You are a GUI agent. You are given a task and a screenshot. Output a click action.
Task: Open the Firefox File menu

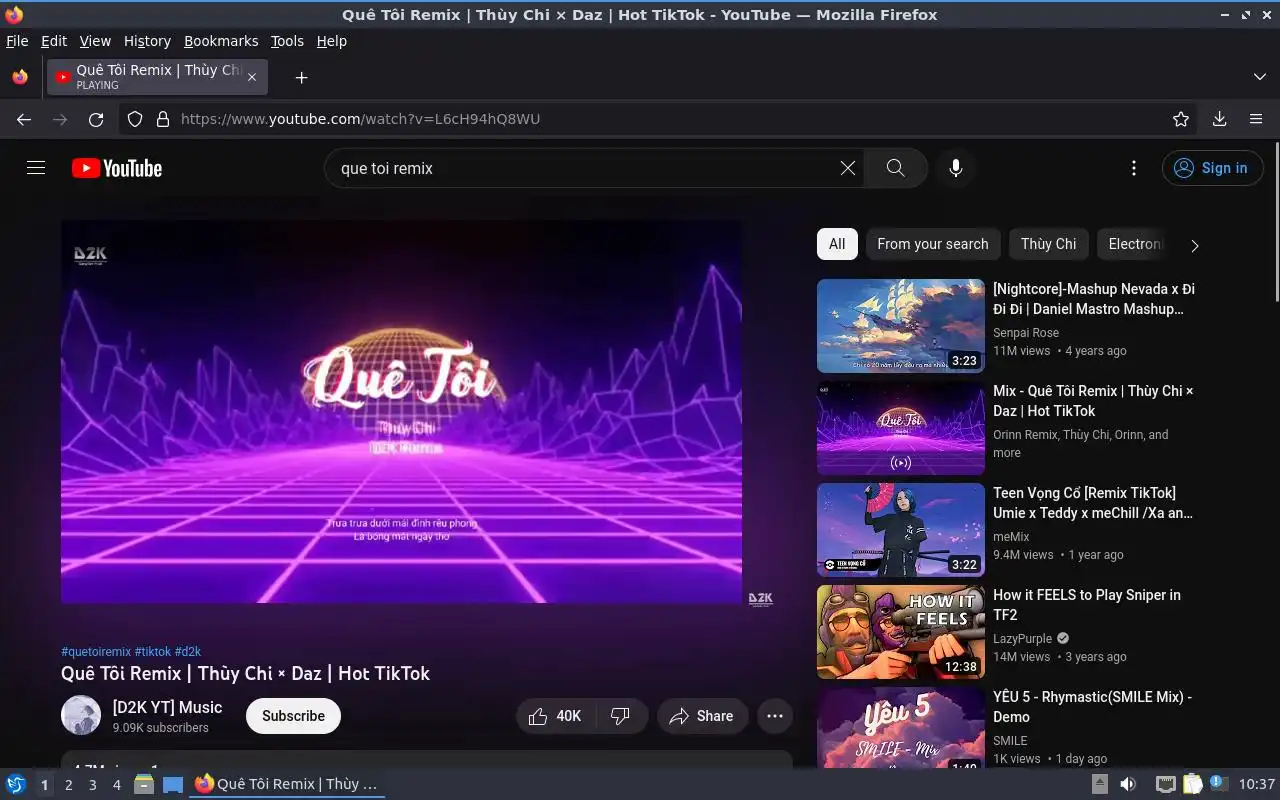pos(17,41)
